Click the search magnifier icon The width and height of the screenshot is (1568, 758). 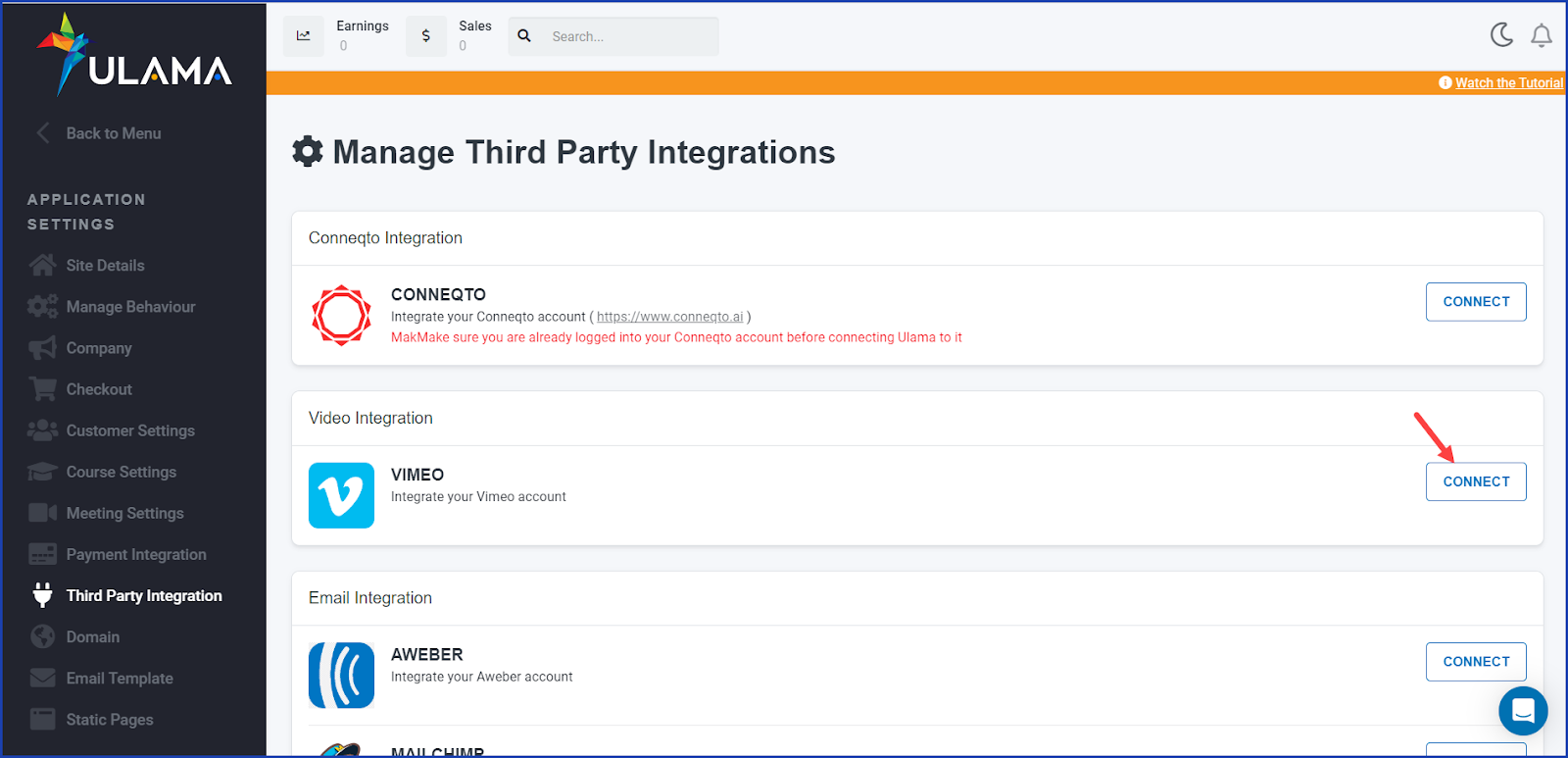524,35
